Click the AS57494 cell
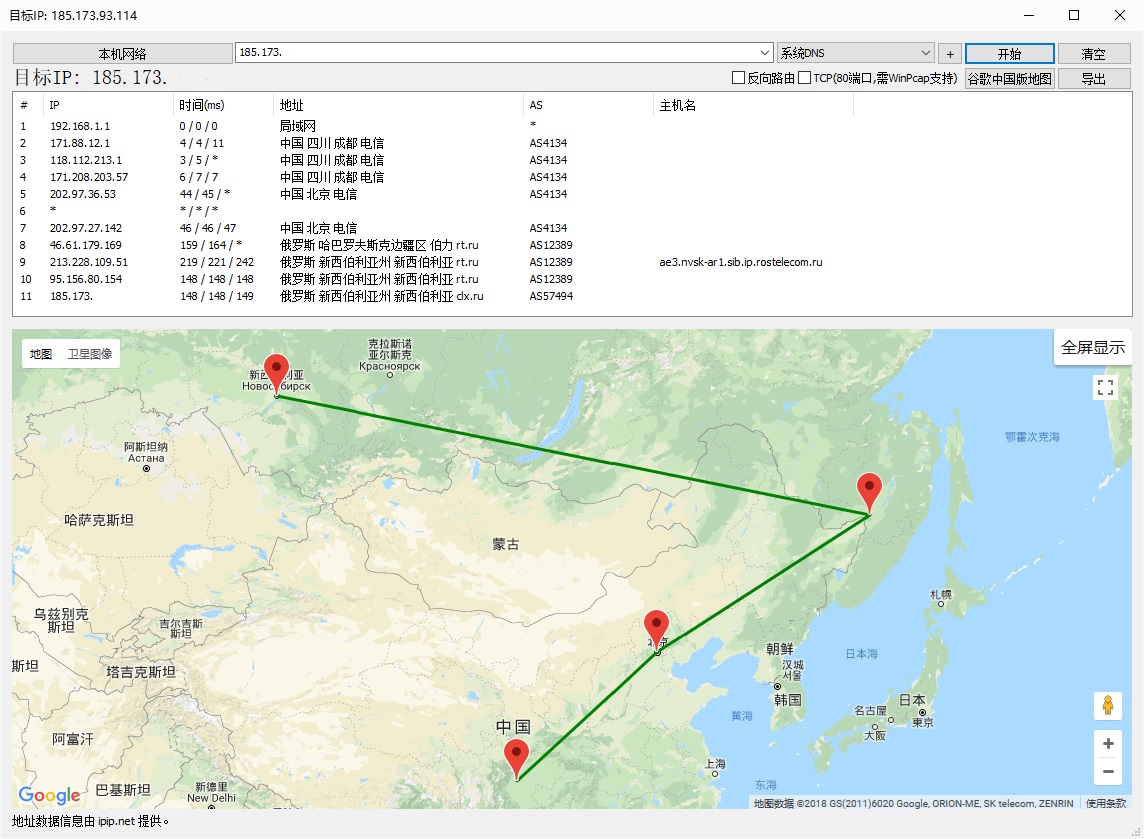 click(x=551, y=296)
